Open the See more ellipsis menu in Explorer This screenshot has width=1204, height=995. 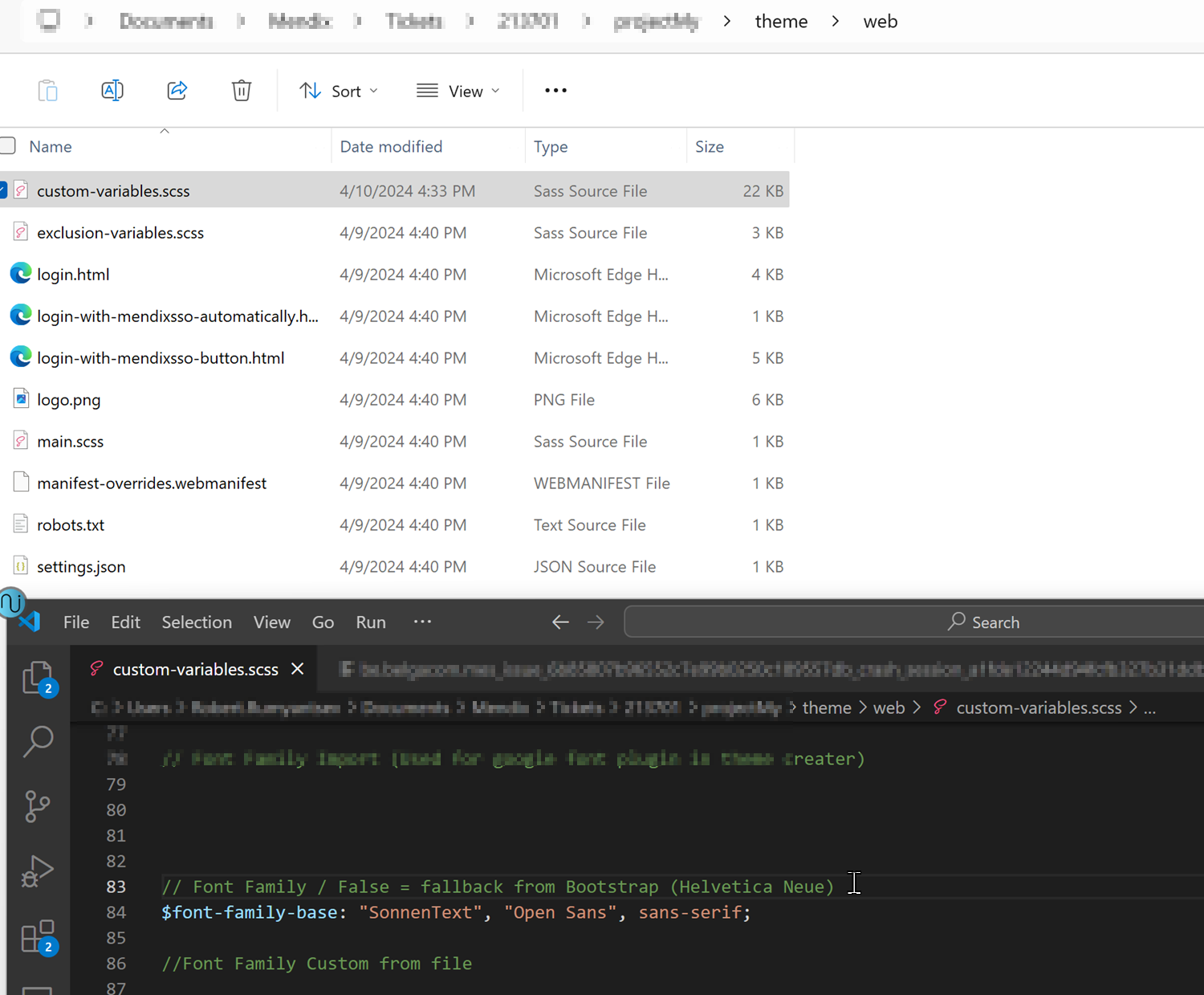(555, 91)
